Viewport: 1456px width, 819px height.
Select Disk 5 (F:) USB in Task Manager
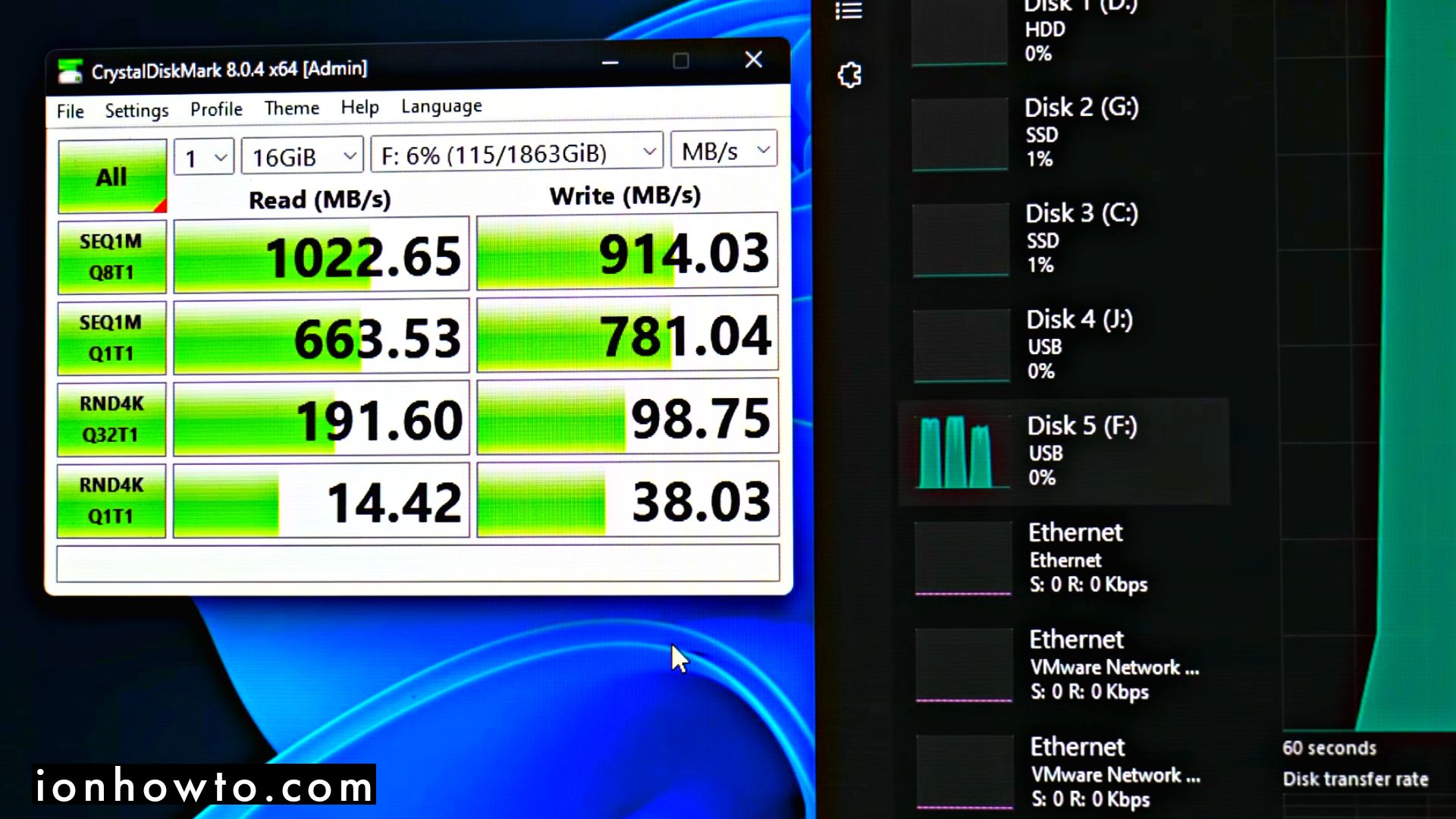coord(1063,452)
